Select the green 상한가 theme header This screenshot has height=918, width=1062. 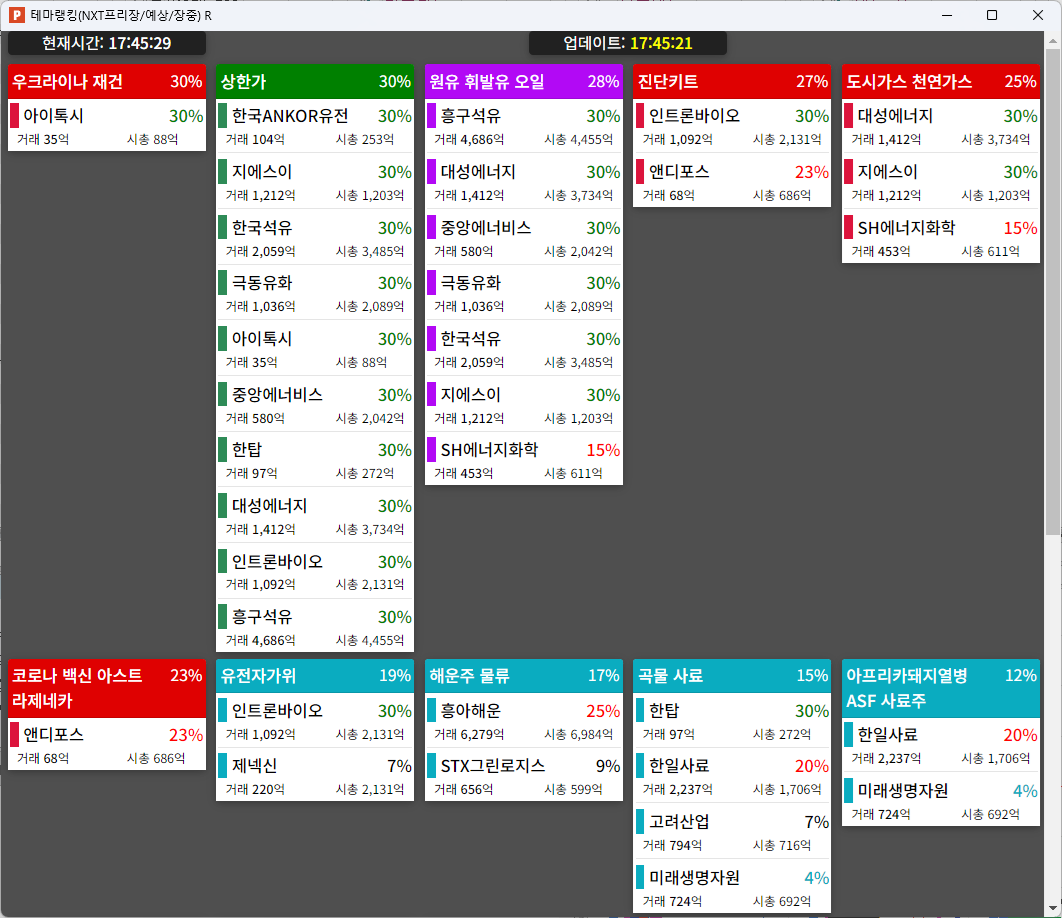(x=315, y=82)
